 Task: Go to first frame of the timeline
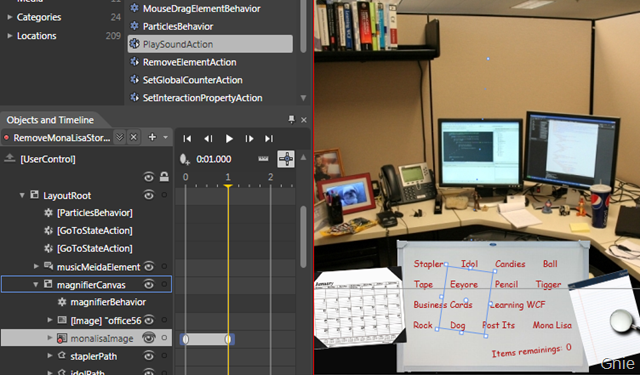coord(187,139)
